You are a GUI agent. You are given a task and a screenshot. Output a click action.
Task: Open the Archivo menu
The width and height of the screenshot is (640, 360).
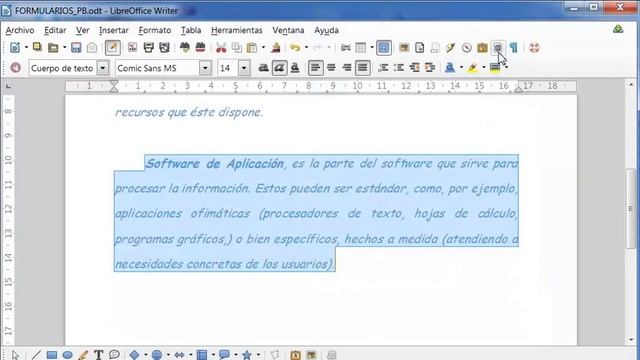pos(20,30)
